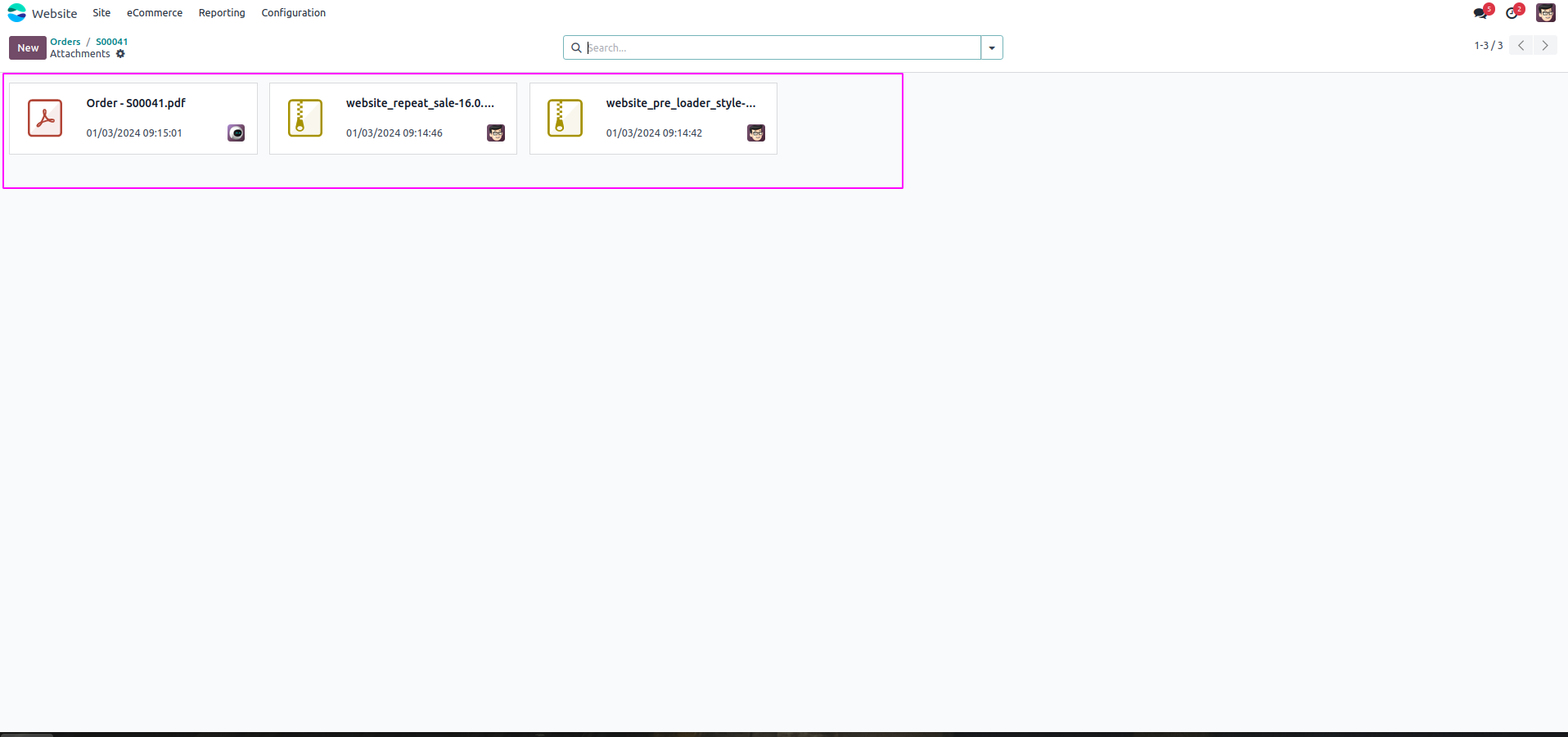Viewport: 1568px width, 737px height.
Task: Click the Attachments view title
Action: pos(80,54)
